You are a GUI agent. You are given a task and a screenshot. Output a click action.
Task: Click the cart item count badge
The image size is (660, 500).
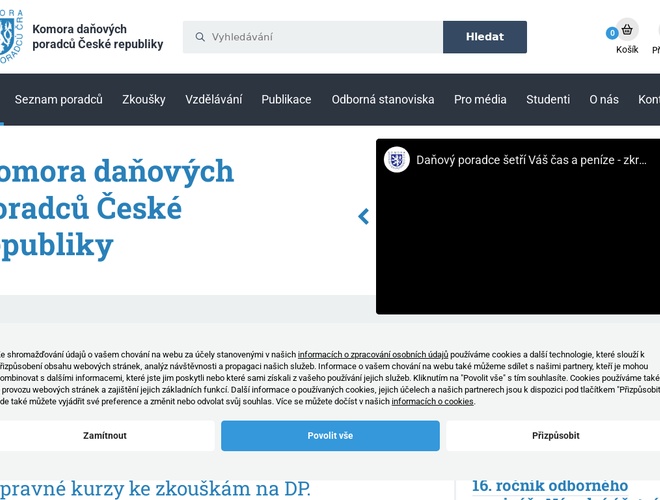point(612,33)
